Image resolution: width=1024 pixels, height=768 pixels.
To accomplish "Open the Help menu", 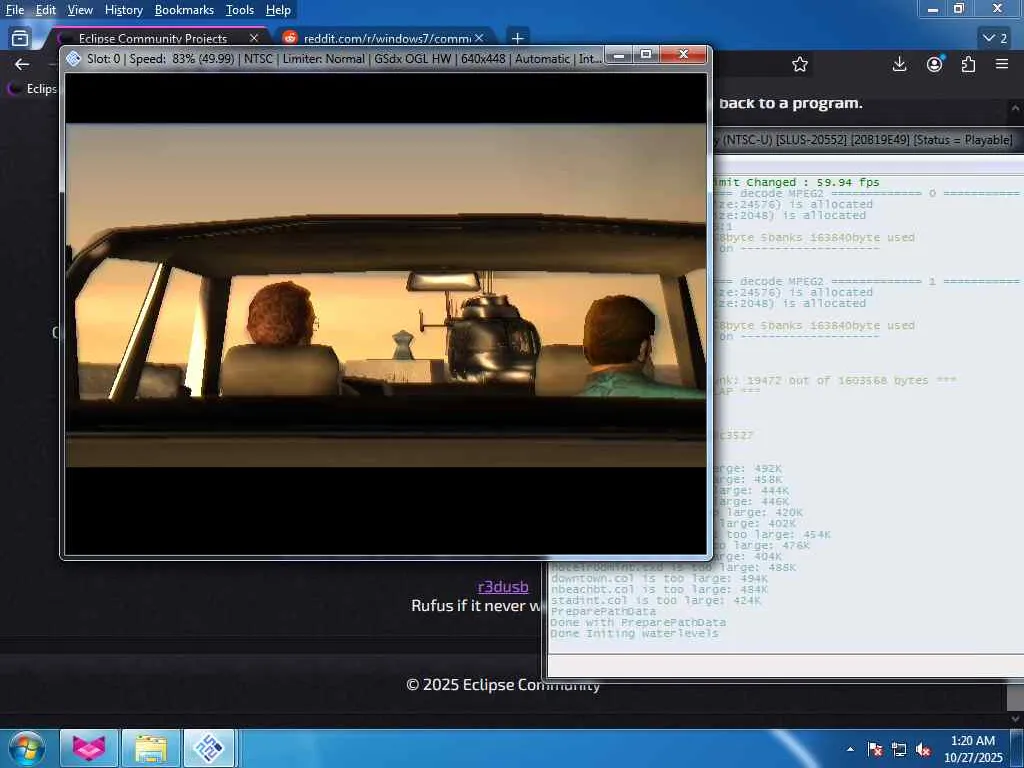I will tap(278, 10).
